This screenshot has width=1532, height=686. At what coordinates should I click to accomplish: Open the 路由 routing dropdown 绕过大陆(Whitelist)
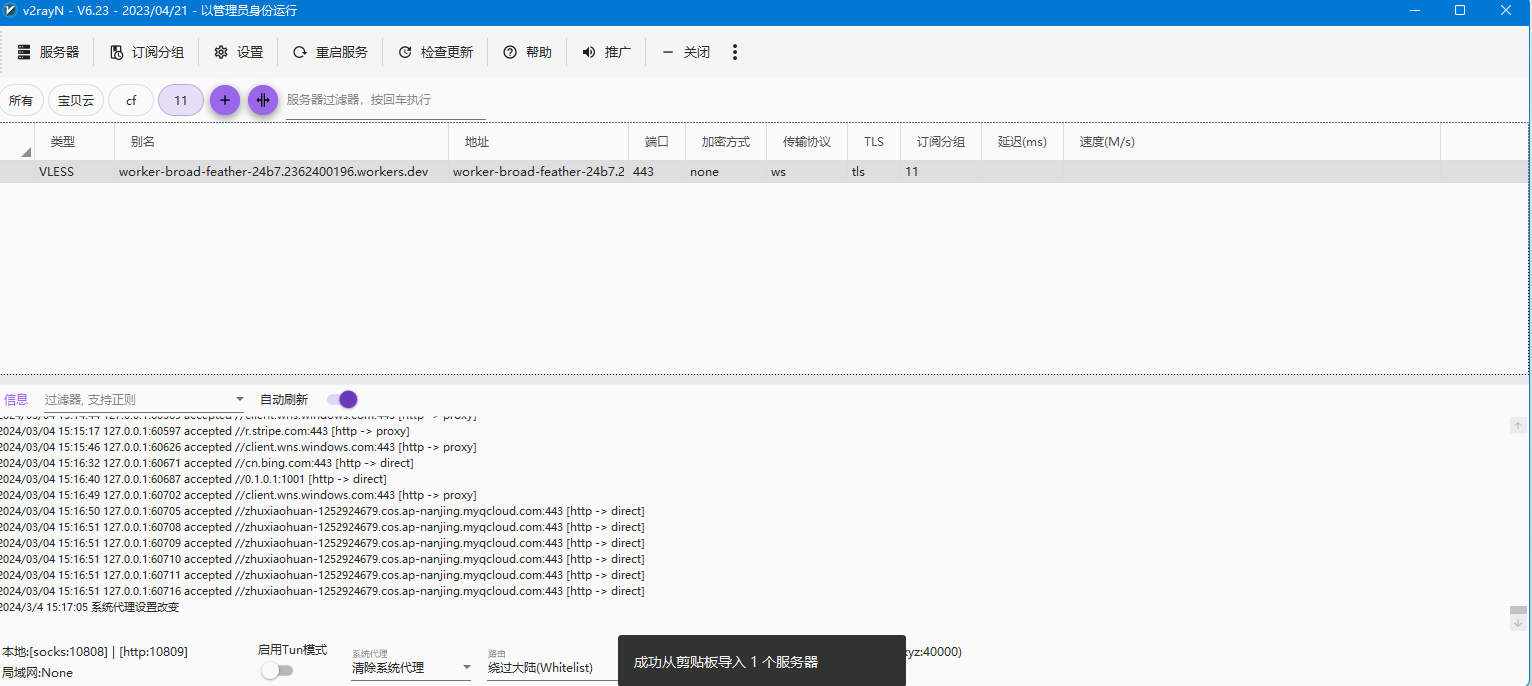click(550, 667)
